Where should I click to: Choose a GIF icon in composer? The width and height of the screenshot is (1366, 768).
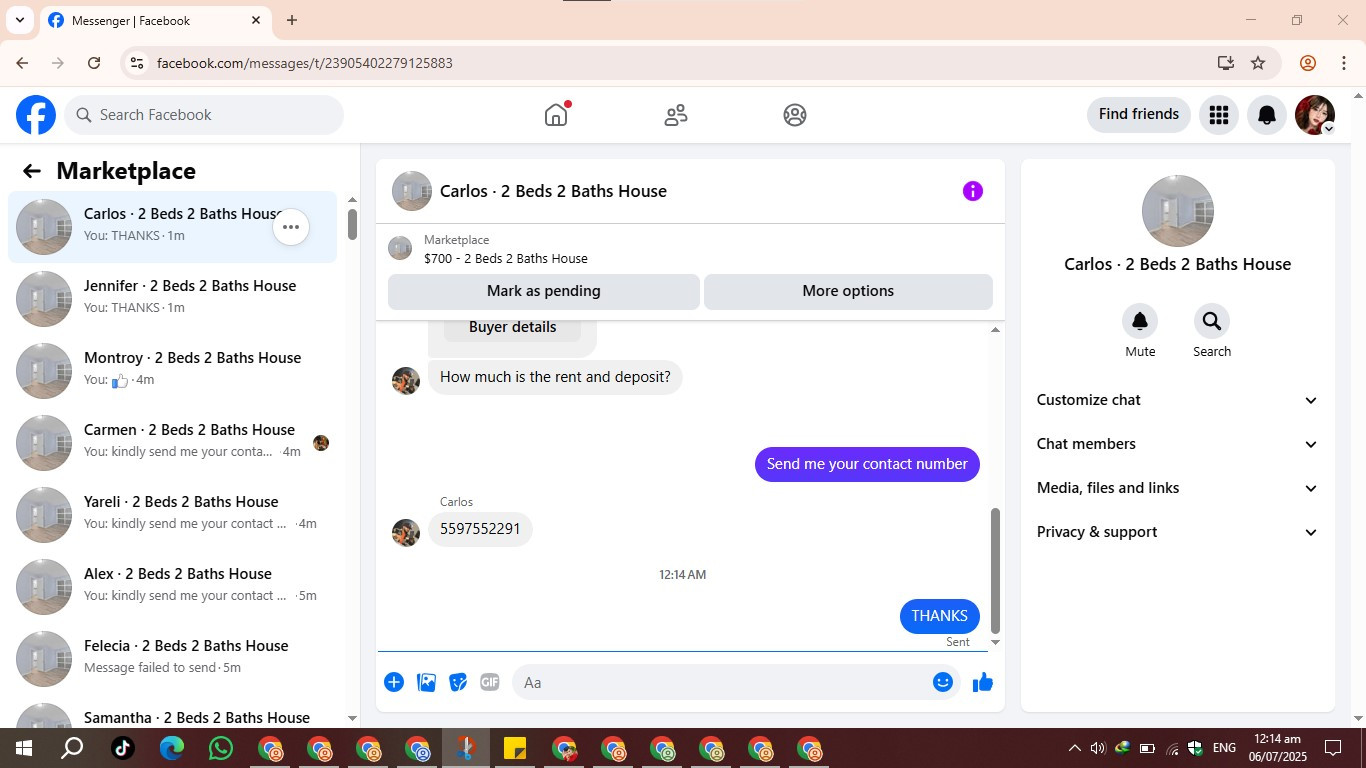pyautogui.click(x=489, y=682)
